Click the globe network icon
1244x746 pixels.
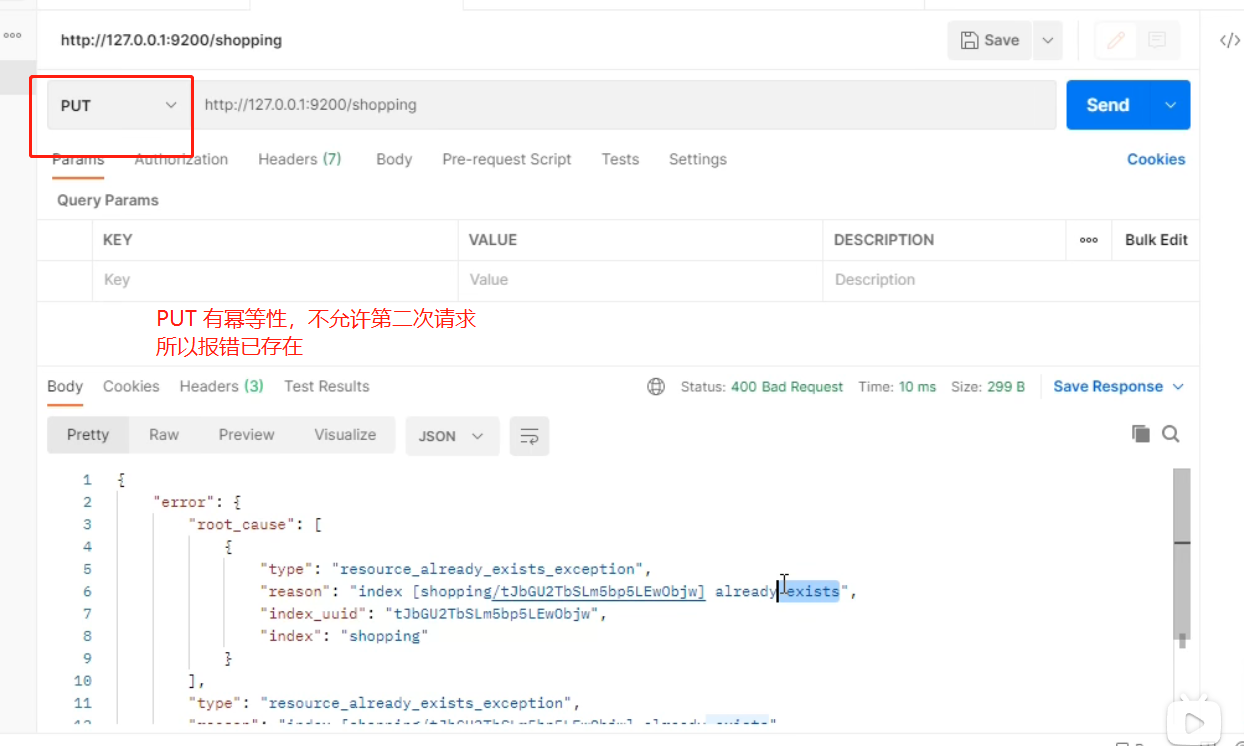tap(656, 387)
